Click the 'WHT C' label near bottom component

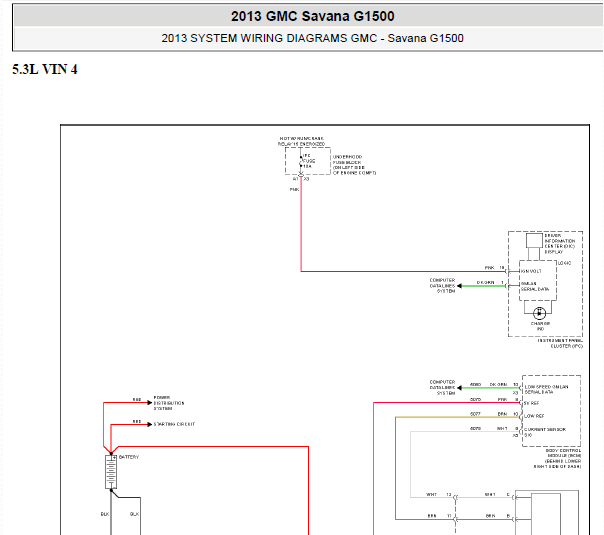coord(497,495)
